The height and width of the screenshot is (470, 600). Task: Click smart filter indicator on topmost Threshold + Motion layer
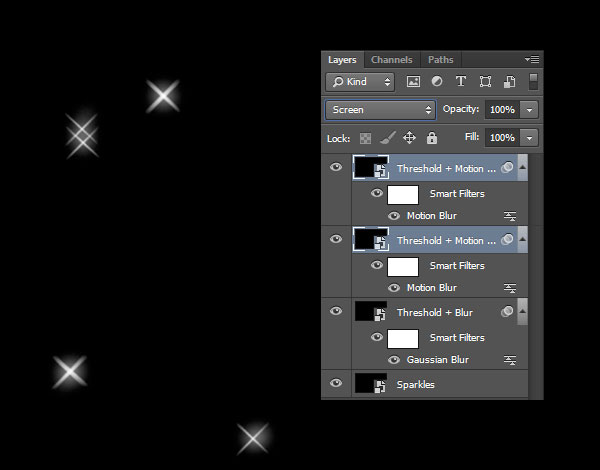point(507,168)
